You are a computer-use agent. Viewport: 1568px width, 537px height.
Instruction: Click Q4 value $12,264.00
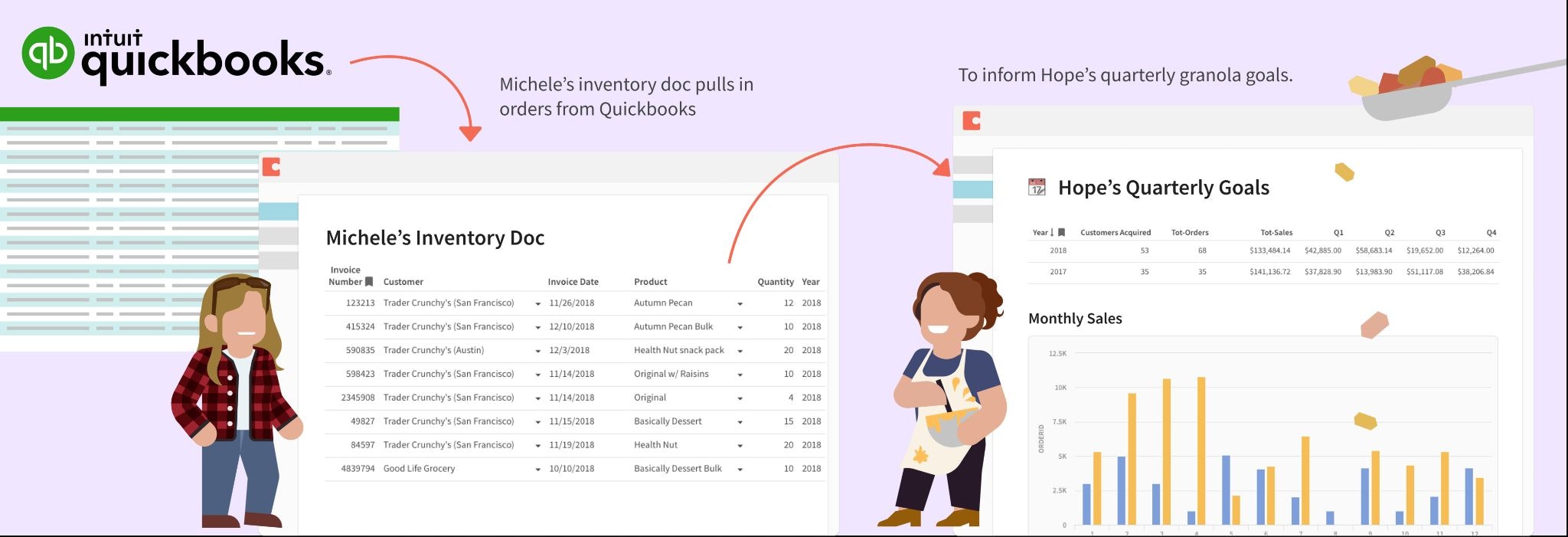pyautogui.click(x=1475, y=250)
